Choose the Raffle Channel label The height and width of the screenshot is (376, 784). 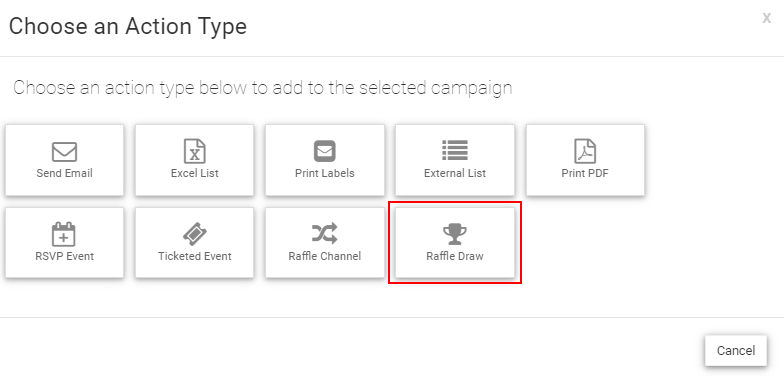point(324,256)
